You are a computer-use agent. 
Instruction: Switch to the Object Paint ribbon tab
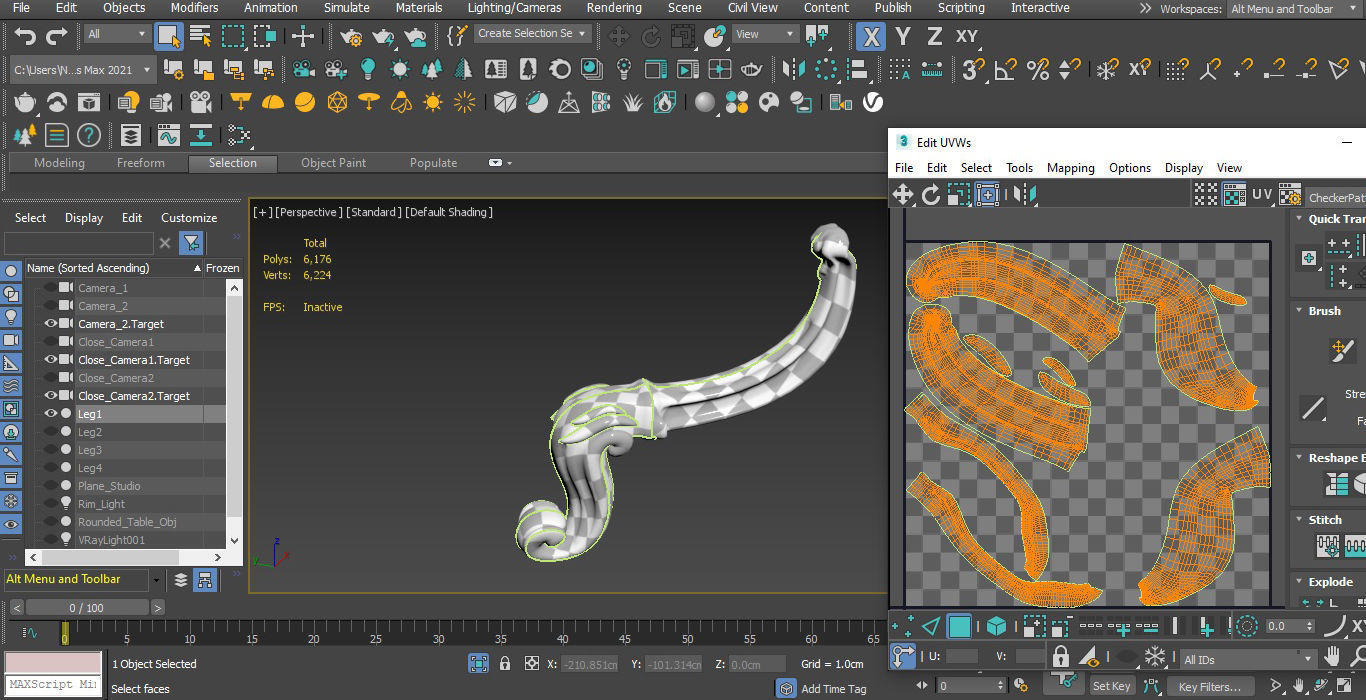click(333, 163)
